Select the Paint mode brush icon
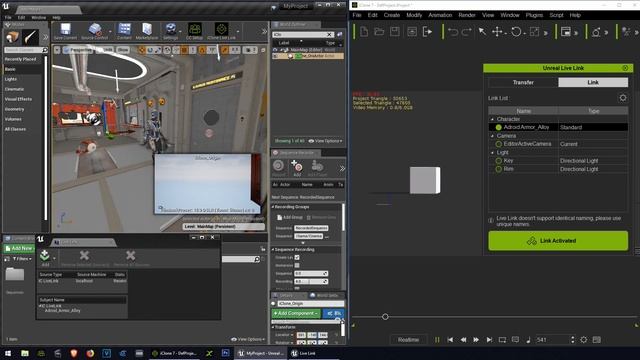Image resolution: width=640 pixels, height=360 pixels. (x=31, y=37)
